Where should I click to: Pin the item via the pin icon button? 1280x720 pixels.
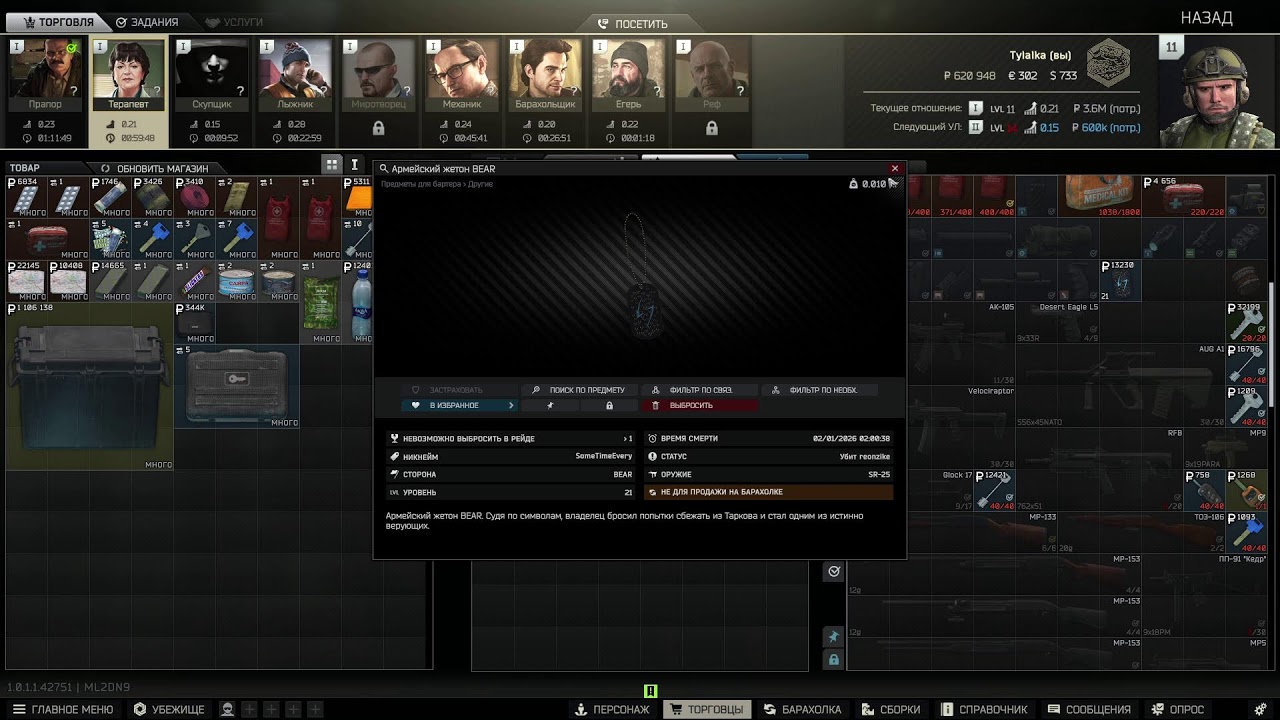click(550, 405)
